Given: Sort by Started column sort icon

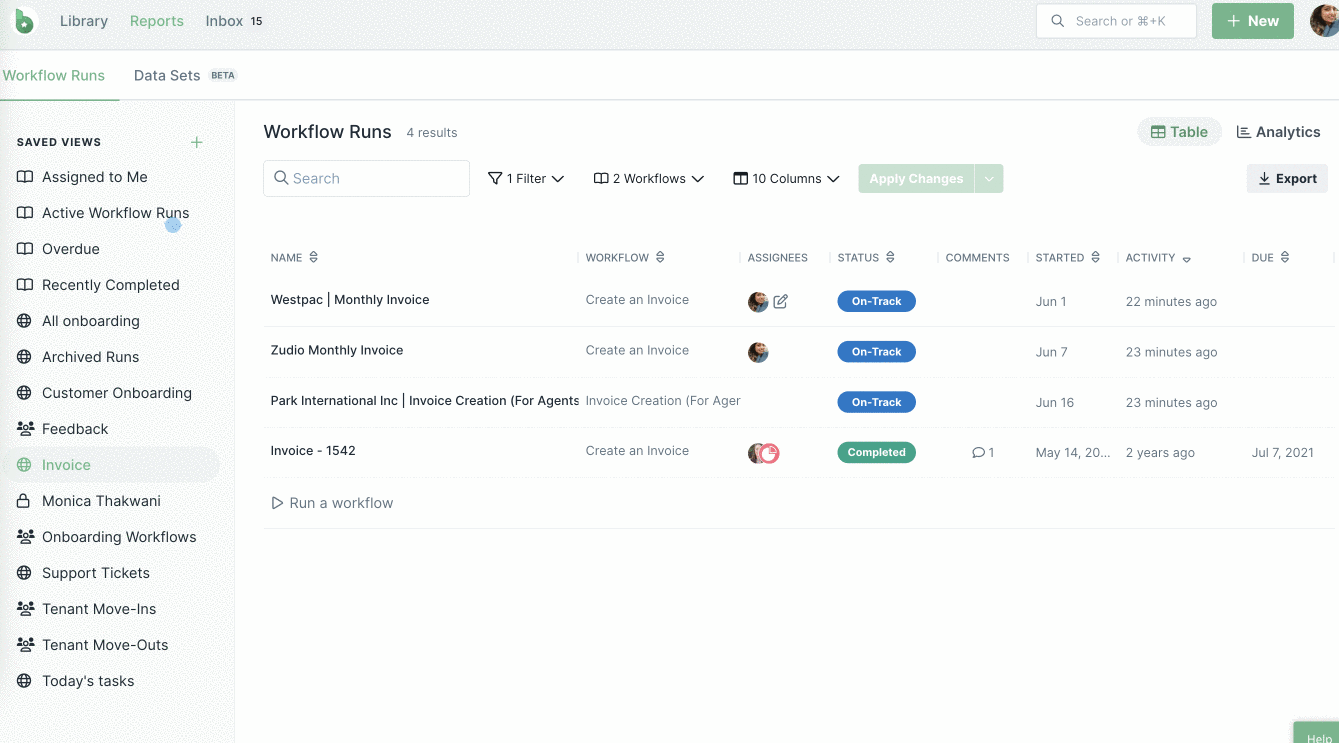Looking at the screenshot, I should 1096,257.
